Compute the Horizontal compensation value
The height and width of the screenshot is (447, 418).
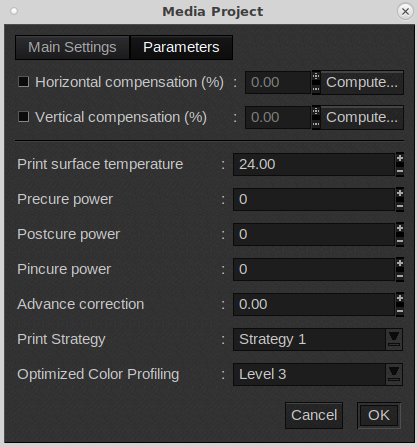pos(362,82)
